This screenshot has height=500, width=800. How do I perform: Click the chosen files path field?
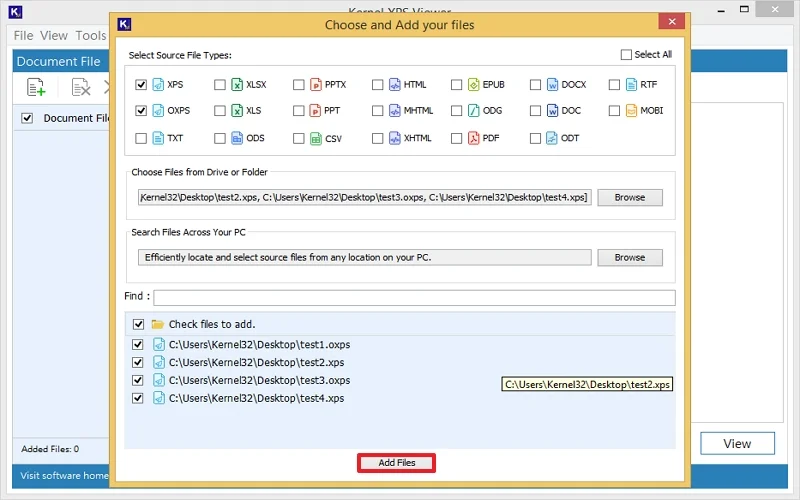tap(364, 197)
